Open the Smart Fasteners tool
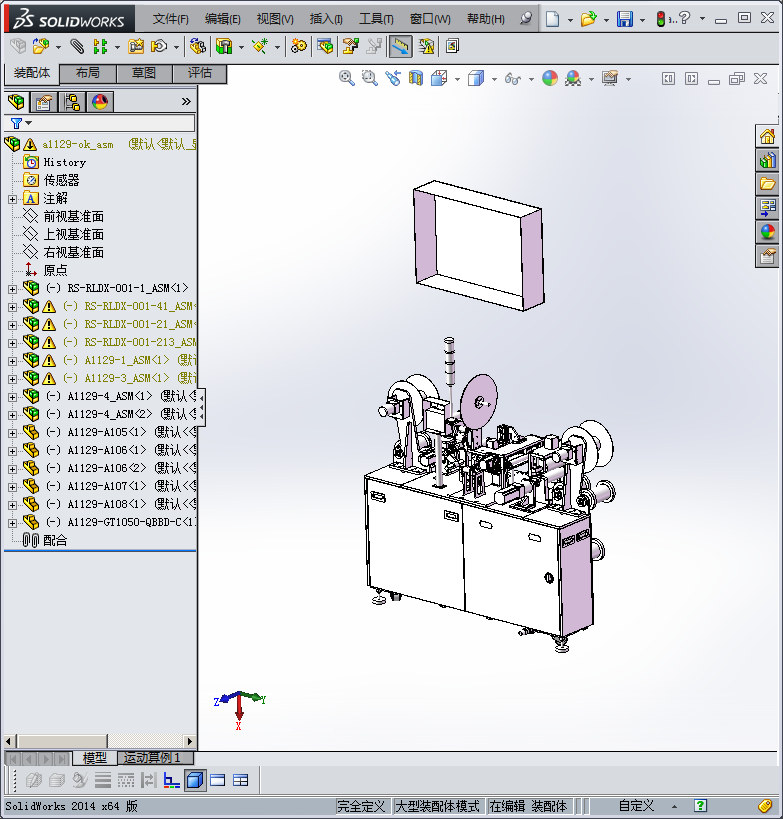The image size is (783, 819). [136, 46]
